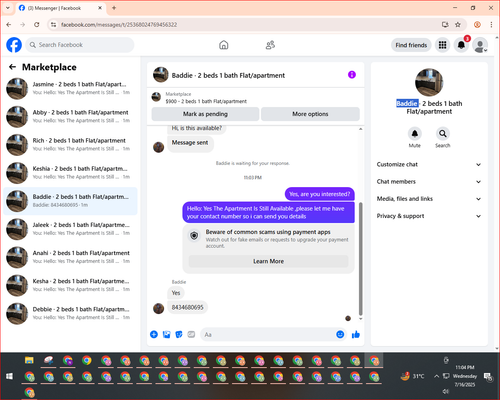Screen dimensions: 500x400
Task: Open the emoji picker in the message box
Action: 340,334
